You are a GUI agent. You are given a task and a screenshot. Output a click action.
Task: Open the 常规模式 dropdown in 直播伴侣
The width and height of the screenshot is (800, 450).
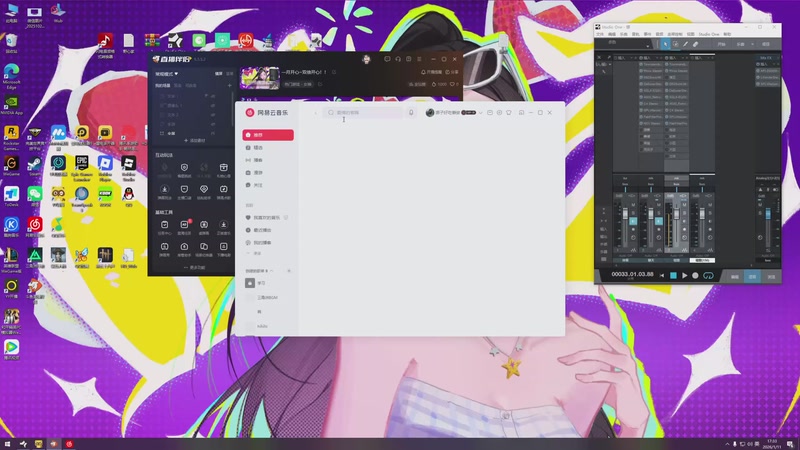click(167, 74)
